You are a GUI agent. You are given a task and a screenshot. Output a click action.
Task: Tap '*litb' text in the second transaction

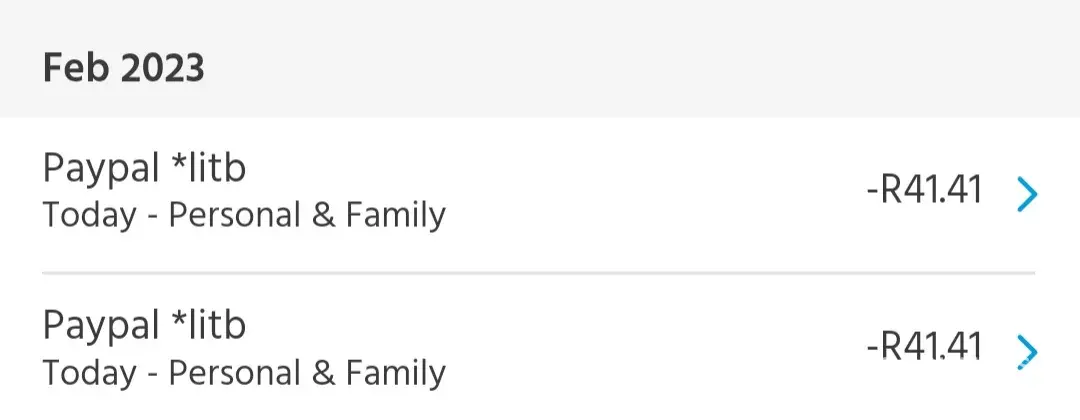[210, 326]
